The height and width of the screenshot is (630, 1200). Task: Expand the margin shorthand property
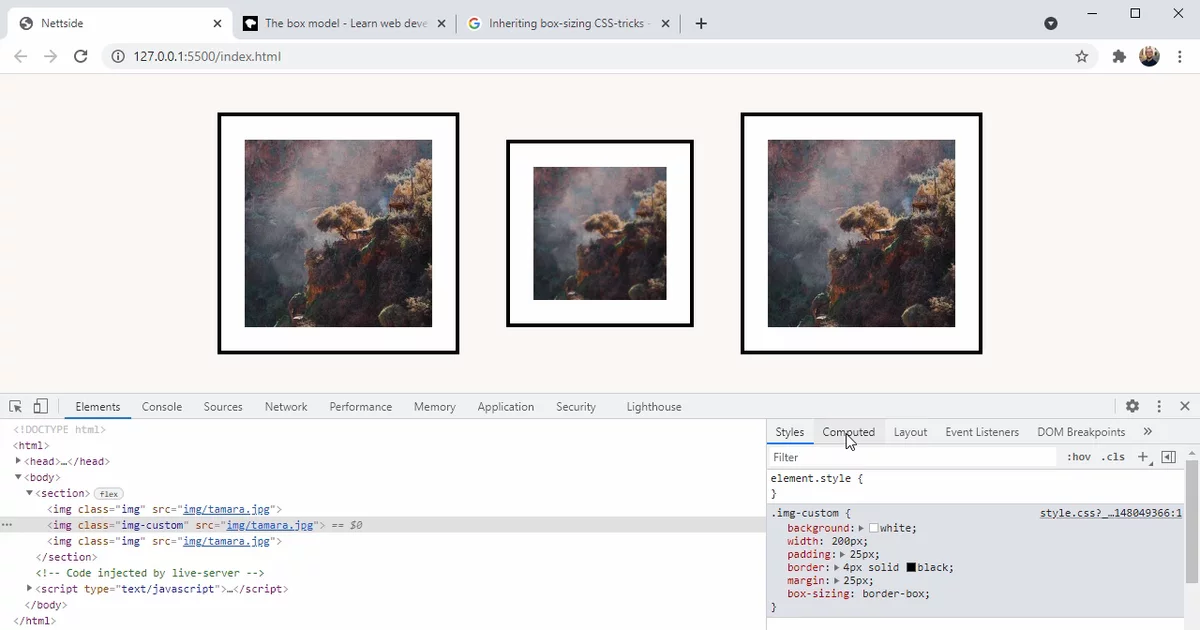point(837,580)
